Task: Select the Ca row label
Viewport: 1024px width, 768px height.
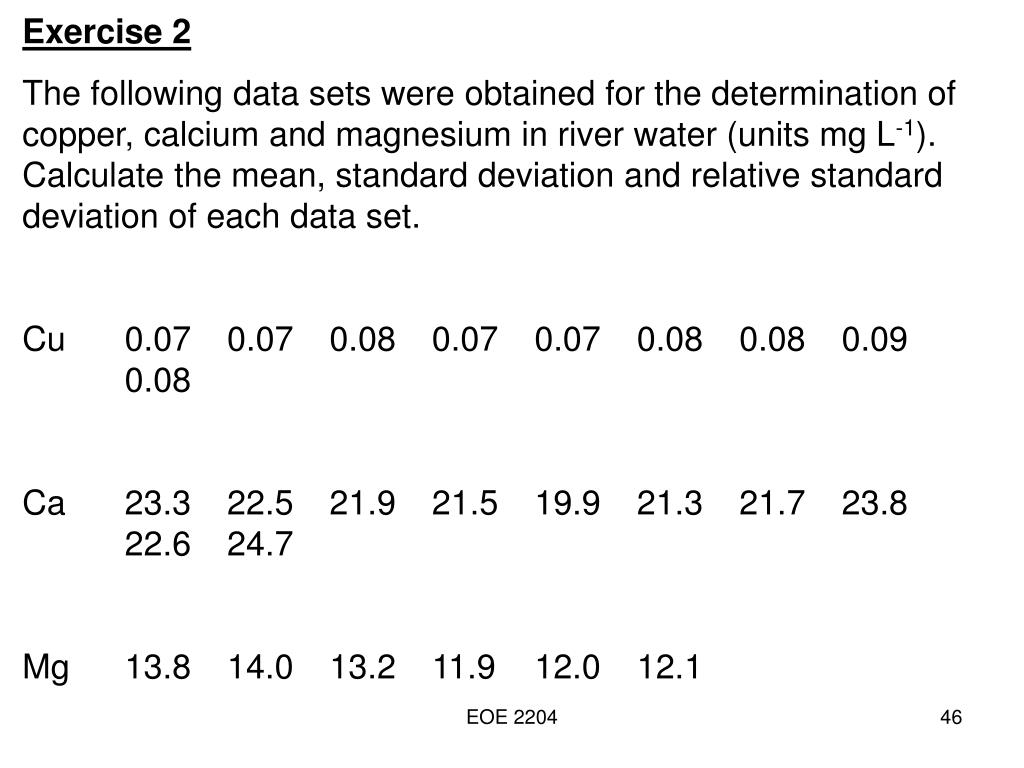Action: [44, 503]
